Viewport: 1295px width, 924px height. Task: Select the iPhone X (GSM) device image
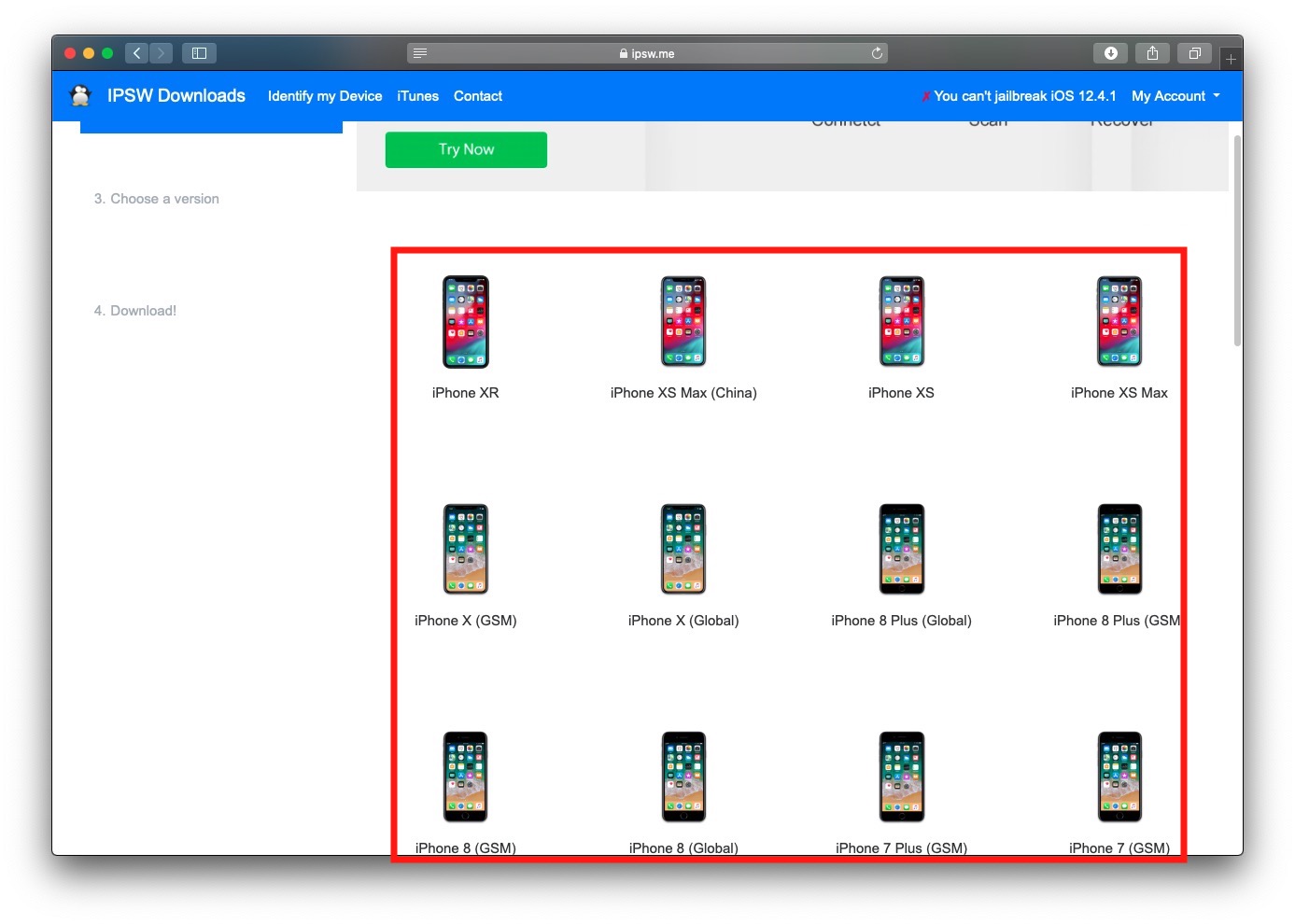click(466, 549)
